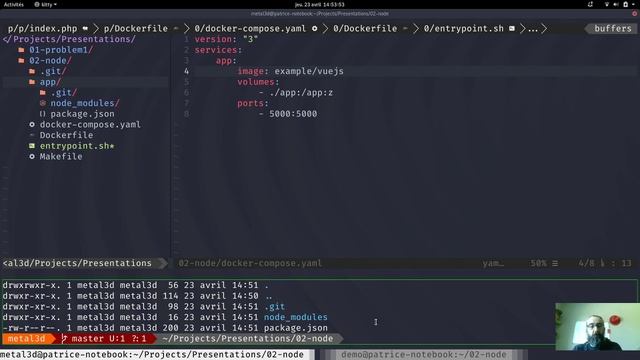Click the sync indicator icon in top bar

click(x=590, y=4)
